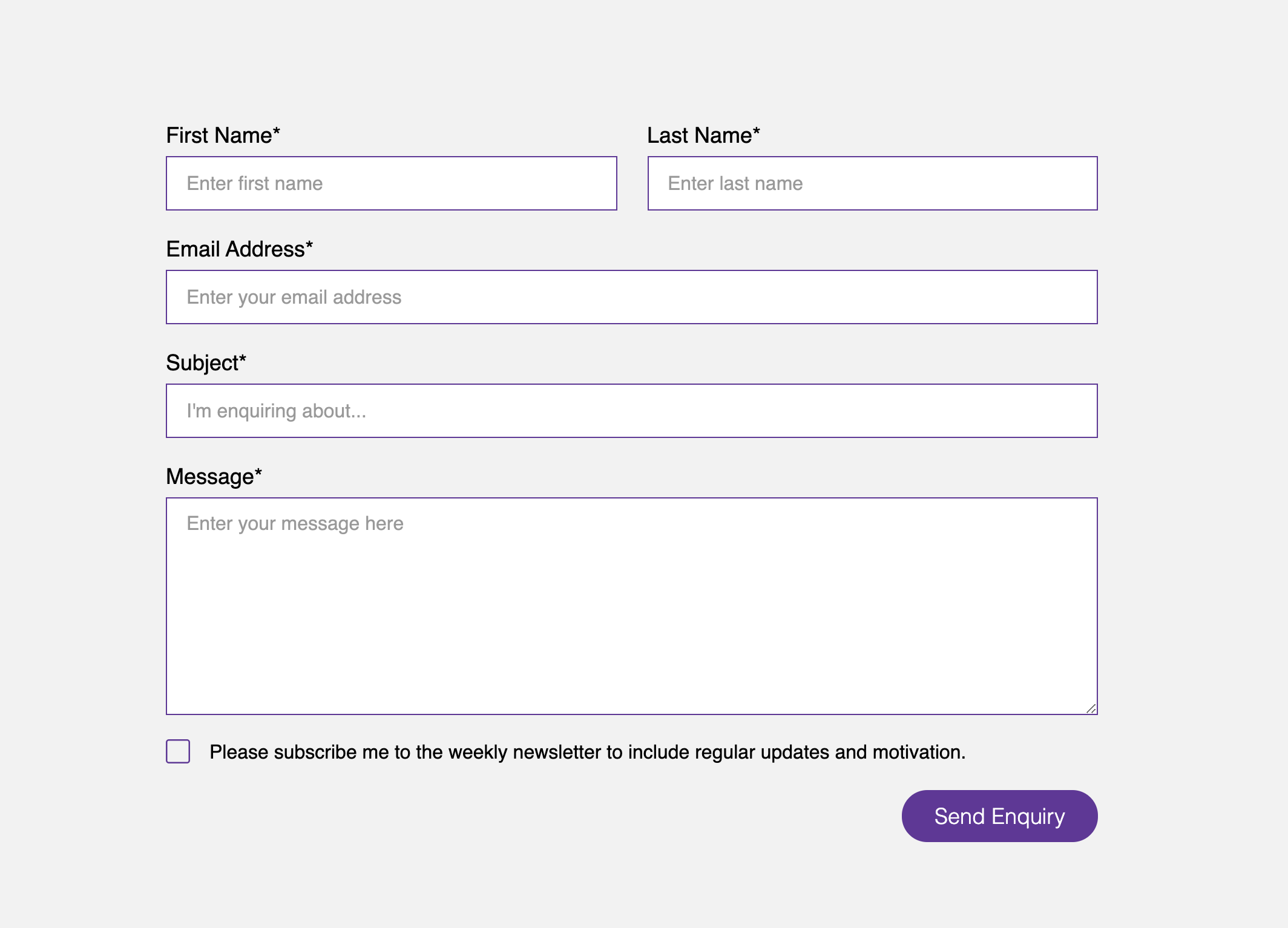The image size is (1288, 928).
Task: Focus the Last Name text box
Action: click(872, 183)
